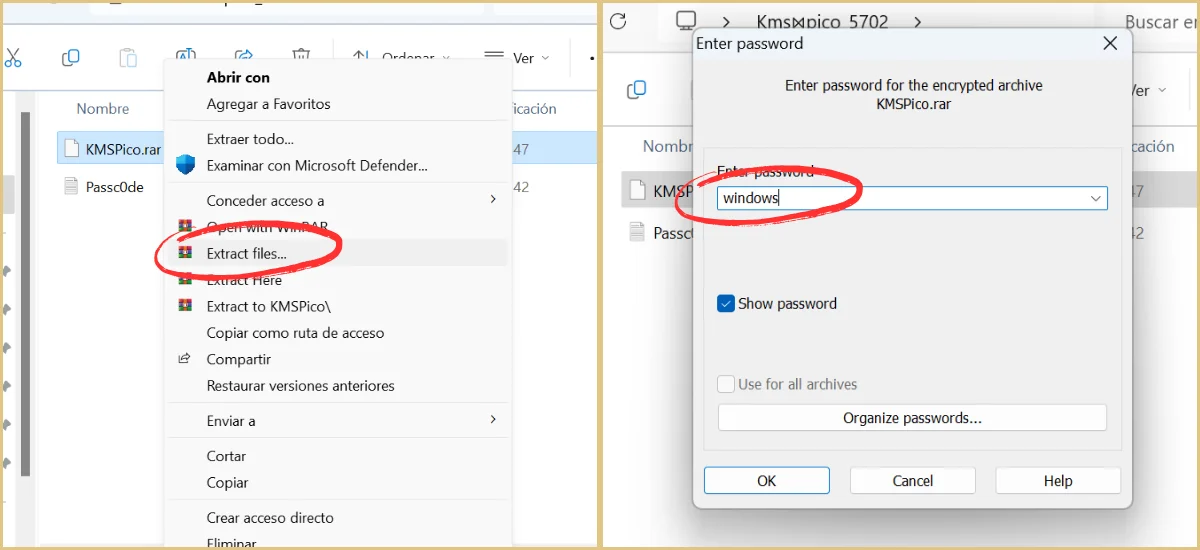Click the Microsoft Defender shield icon
1200x550 pixels.
(x=185, y=165)
